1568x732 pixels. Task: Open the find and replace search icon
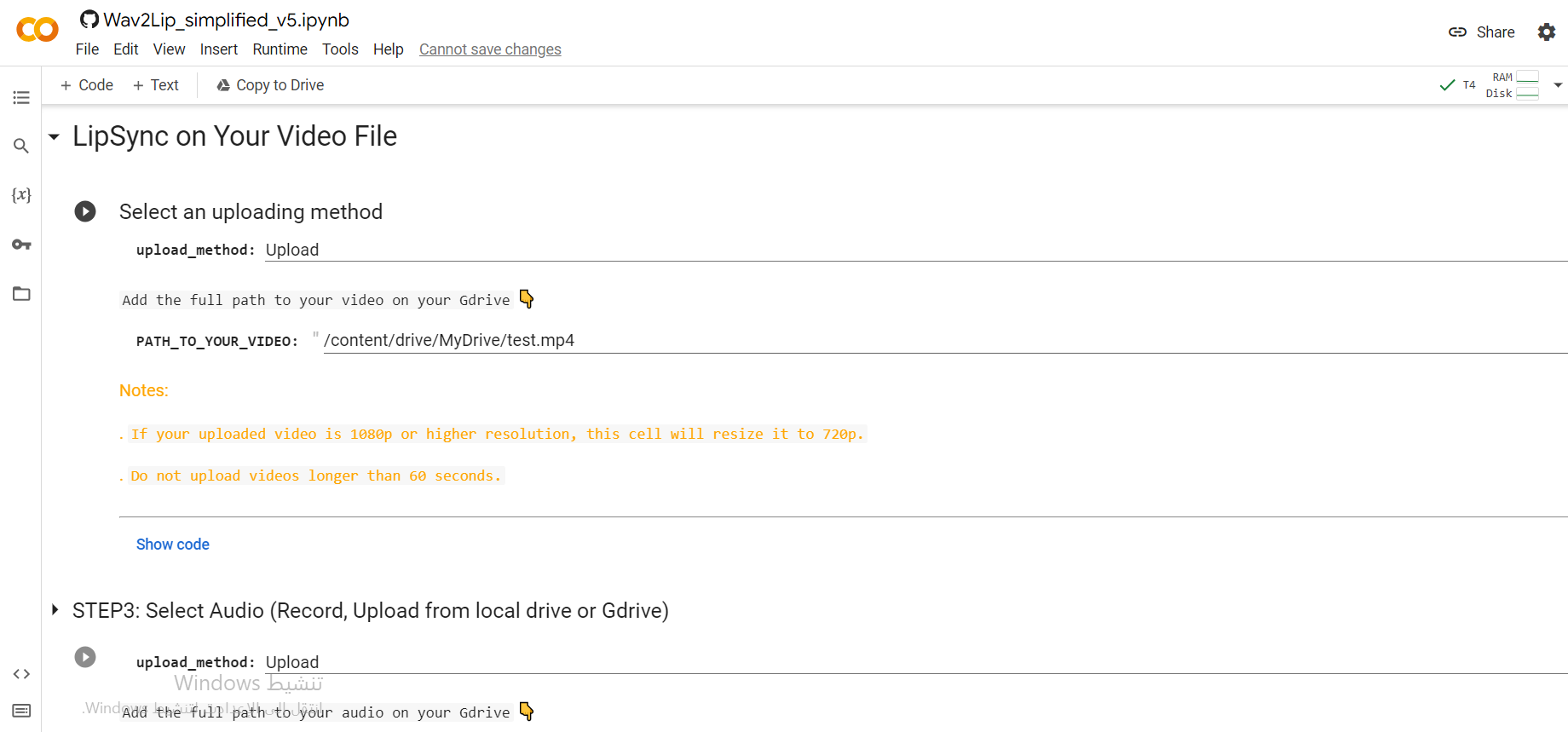[x=21, y=147]
